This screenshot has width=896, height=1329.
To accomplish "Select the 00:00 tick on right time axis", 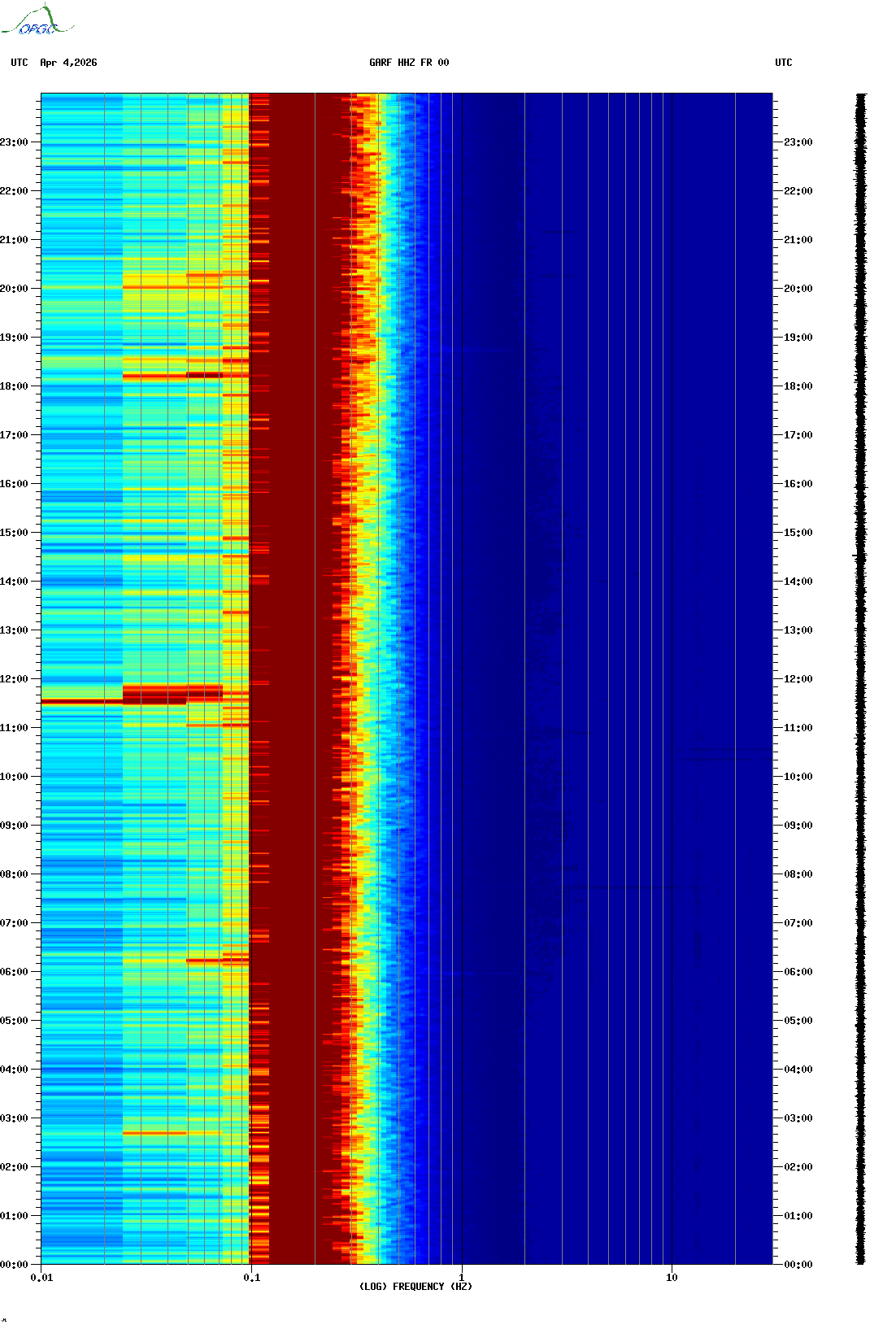I will point(798,1265).
